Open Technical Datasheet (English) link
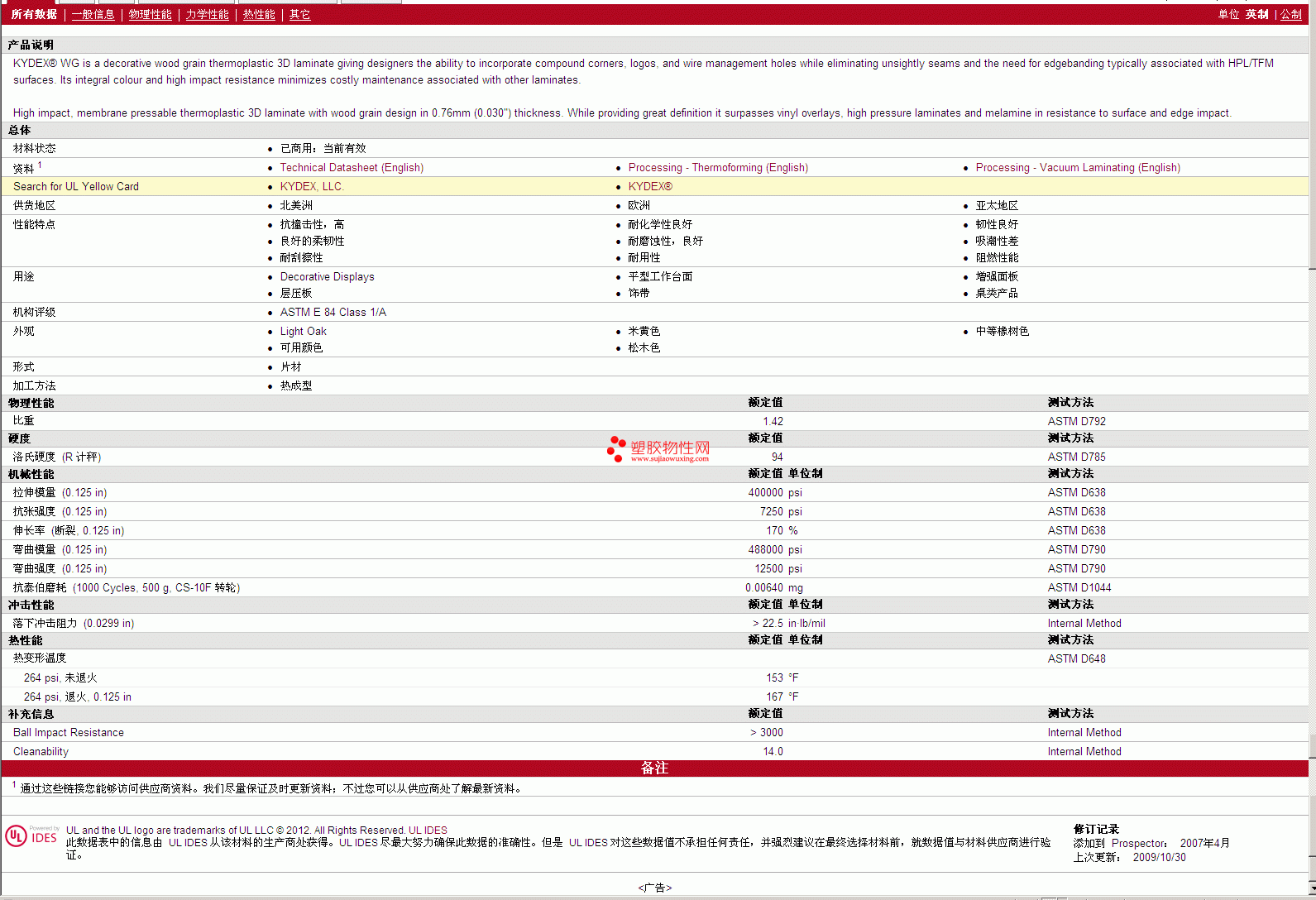Image resolution: width=1316 pixels, height=900 pixels. click(352, 167)
